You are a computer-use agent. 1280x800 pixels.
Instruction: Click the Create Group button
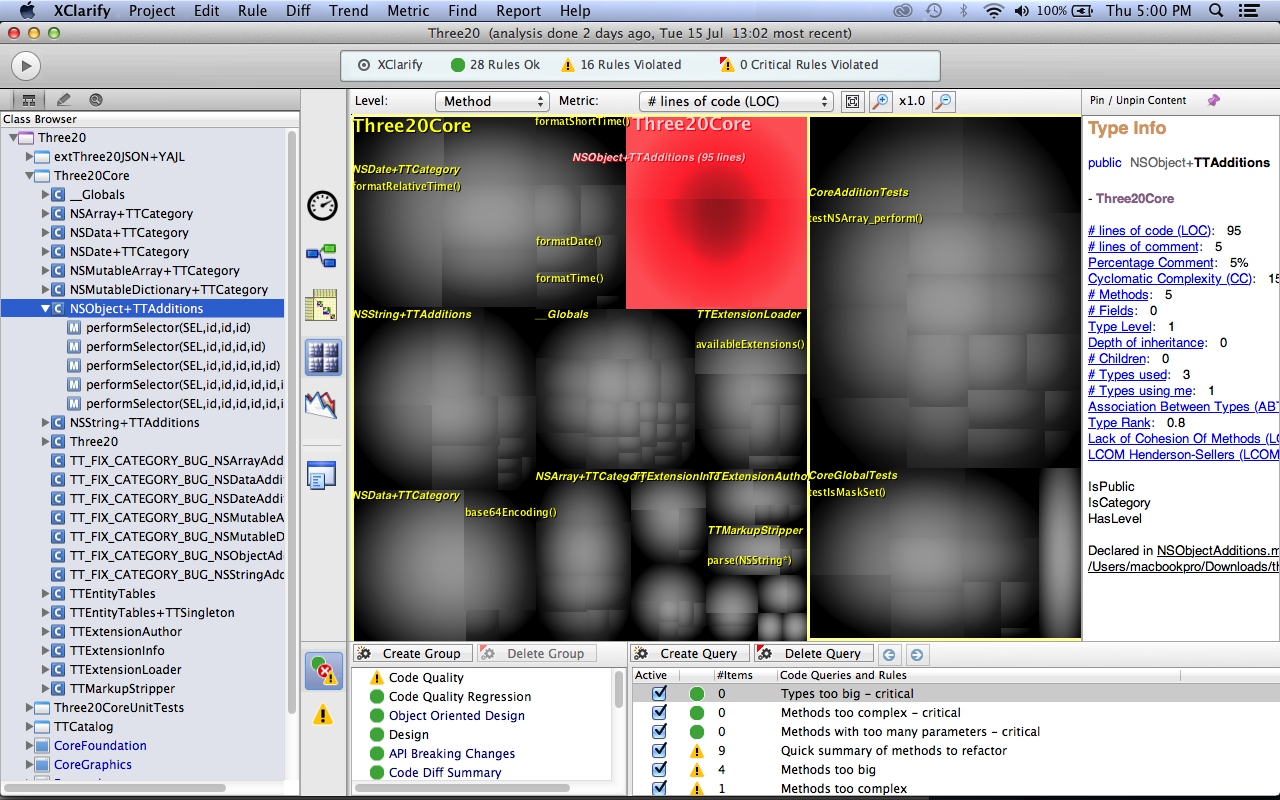tap(411, 654)
